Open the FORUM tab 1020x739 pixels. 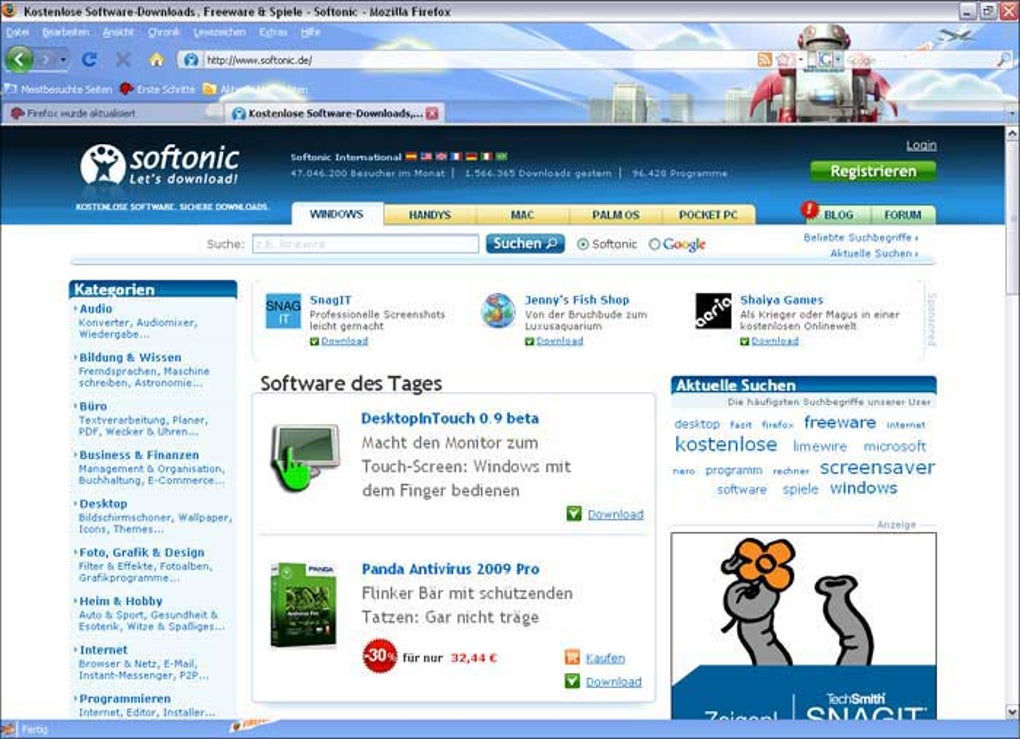(902, 215)
